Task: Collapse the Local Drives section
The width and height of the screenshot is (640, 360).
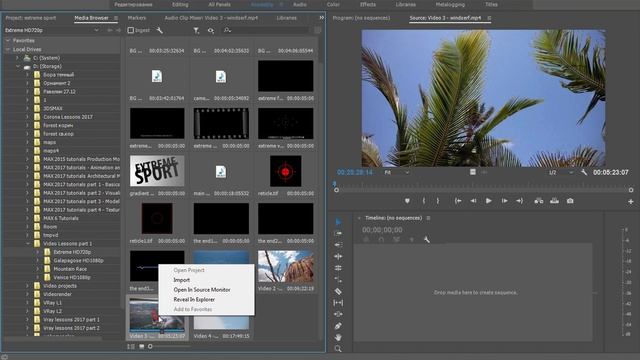Action: (x=7, y=49)
